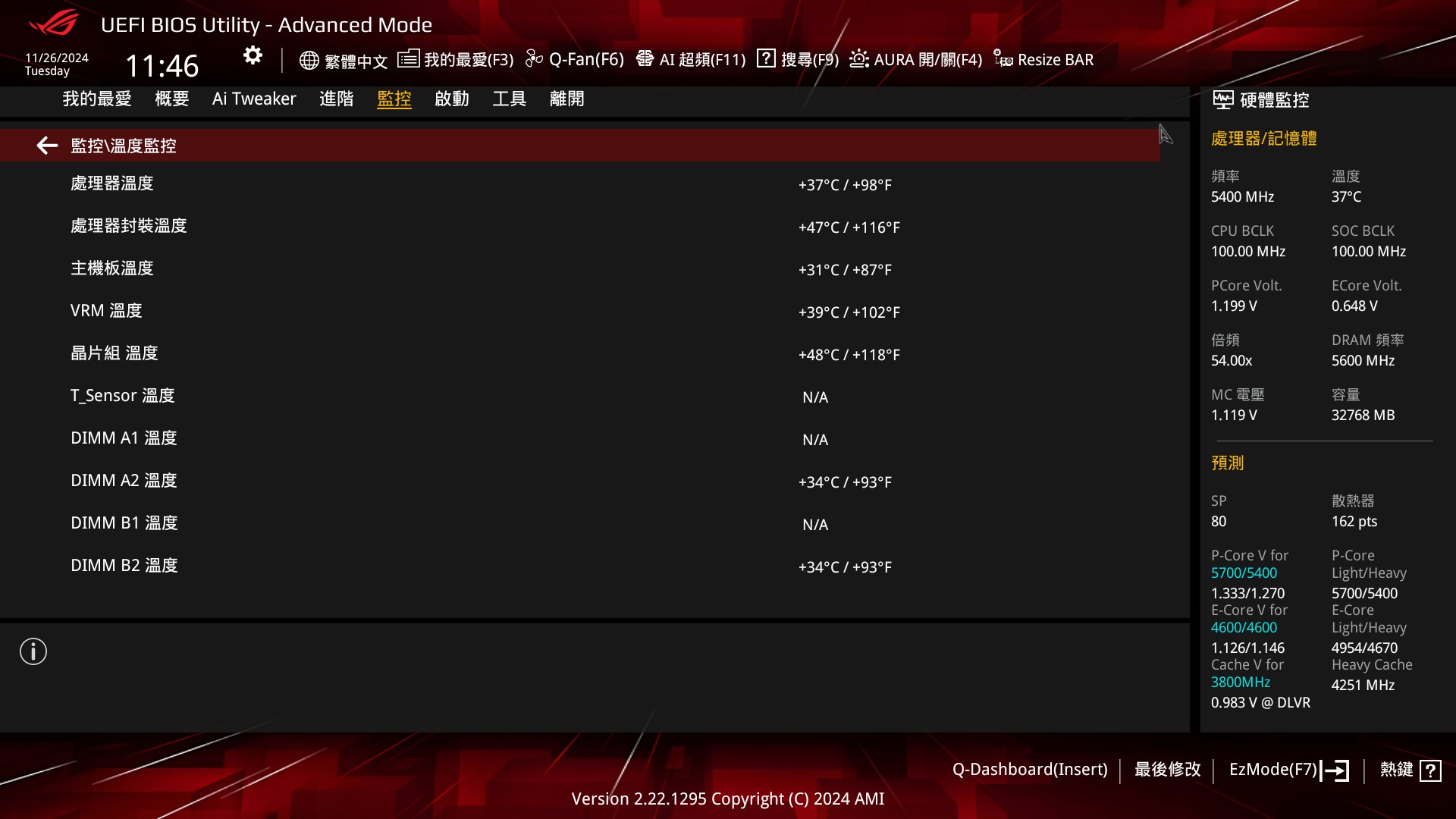This screenshot has width=1456, height=819.
Task: Click the ROG logo
Action: click(53, 23)
